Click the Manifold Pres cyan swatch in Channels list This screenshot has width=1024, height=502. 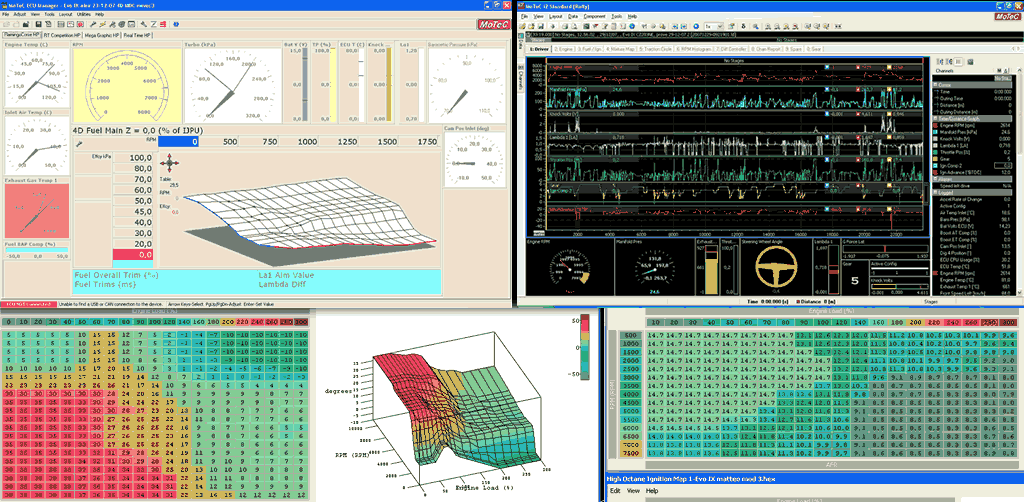[935, 132]
